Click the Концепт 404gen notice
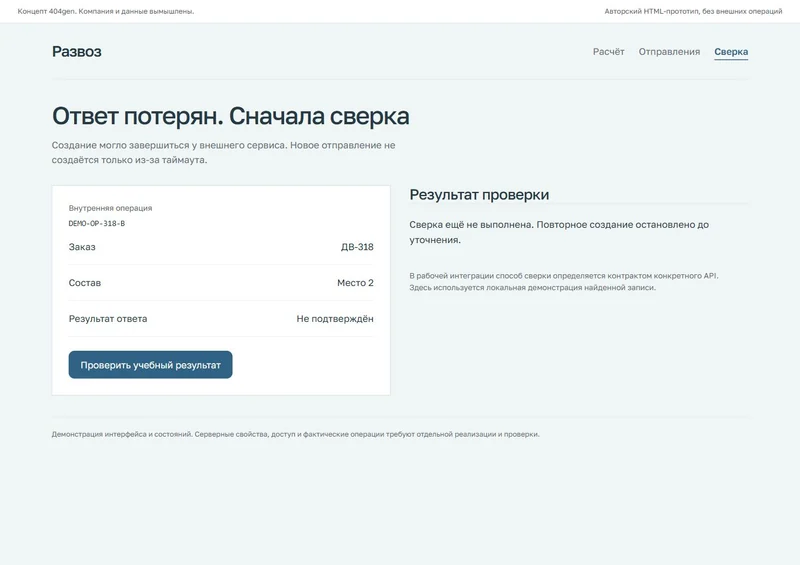Screen dimensions: 800x565 [x=106, y=11]
